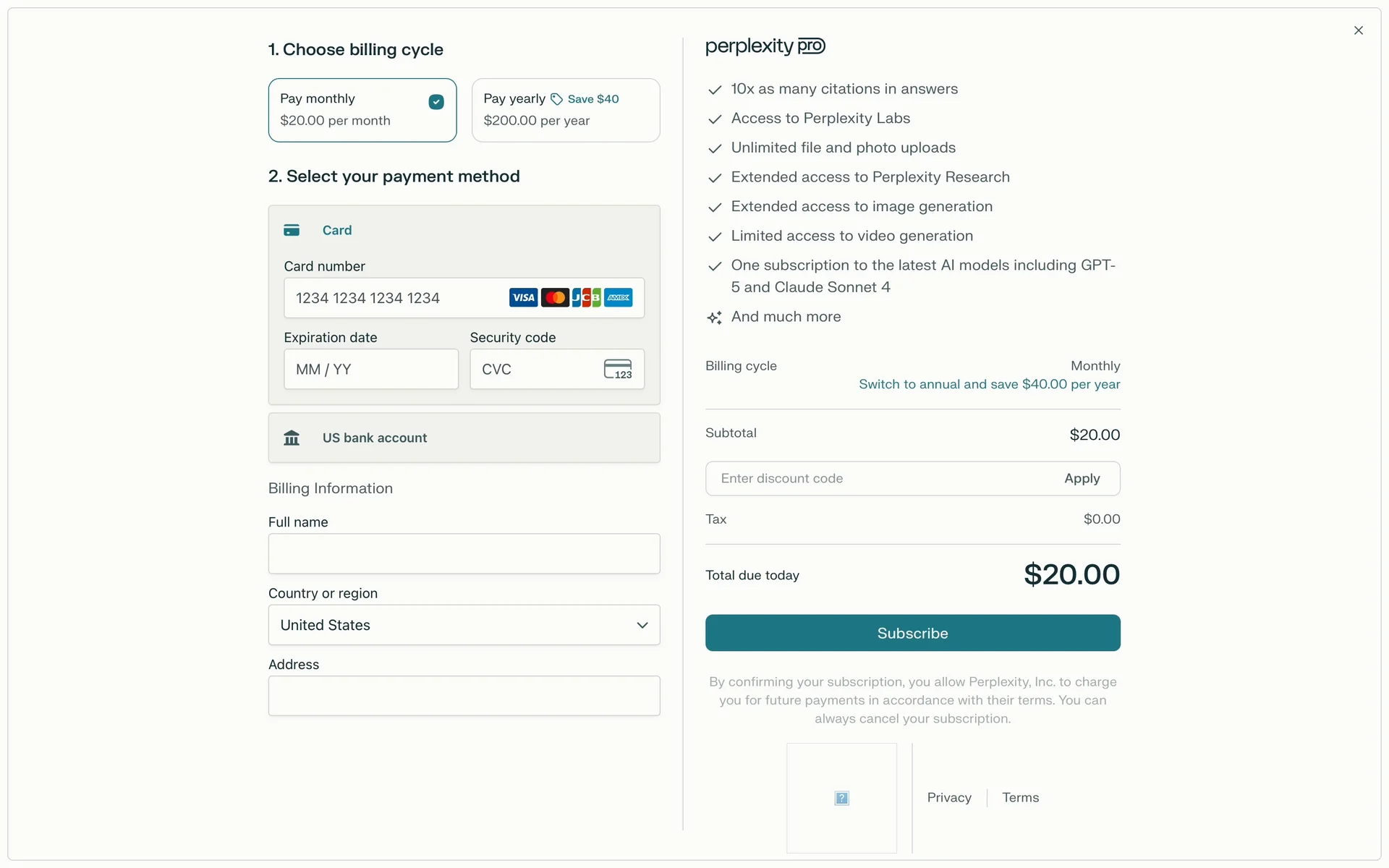The height and width of the screenshot is (868, 1389).
Task: Apply the discount code
Action: 1082,479
